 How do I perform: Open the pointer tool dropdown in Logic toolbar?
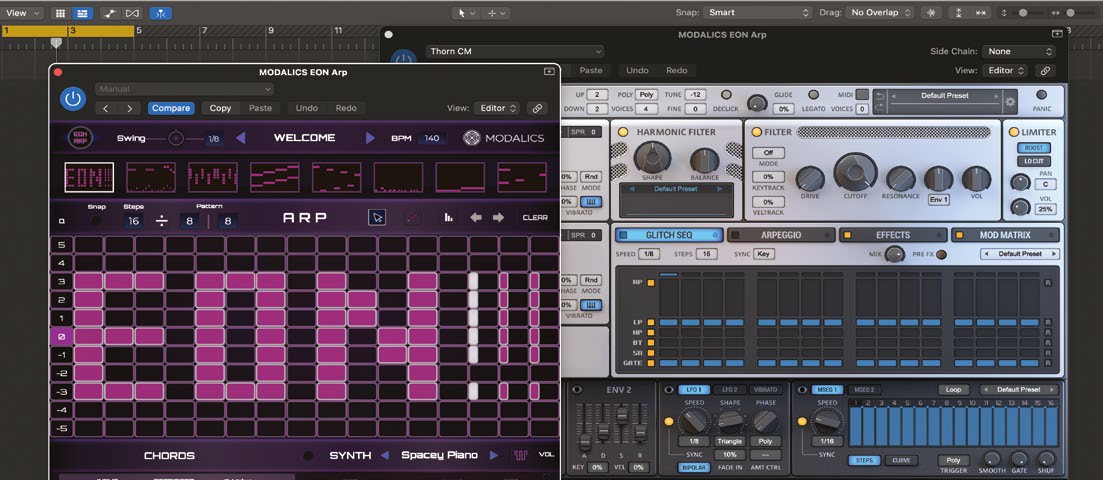465,13
